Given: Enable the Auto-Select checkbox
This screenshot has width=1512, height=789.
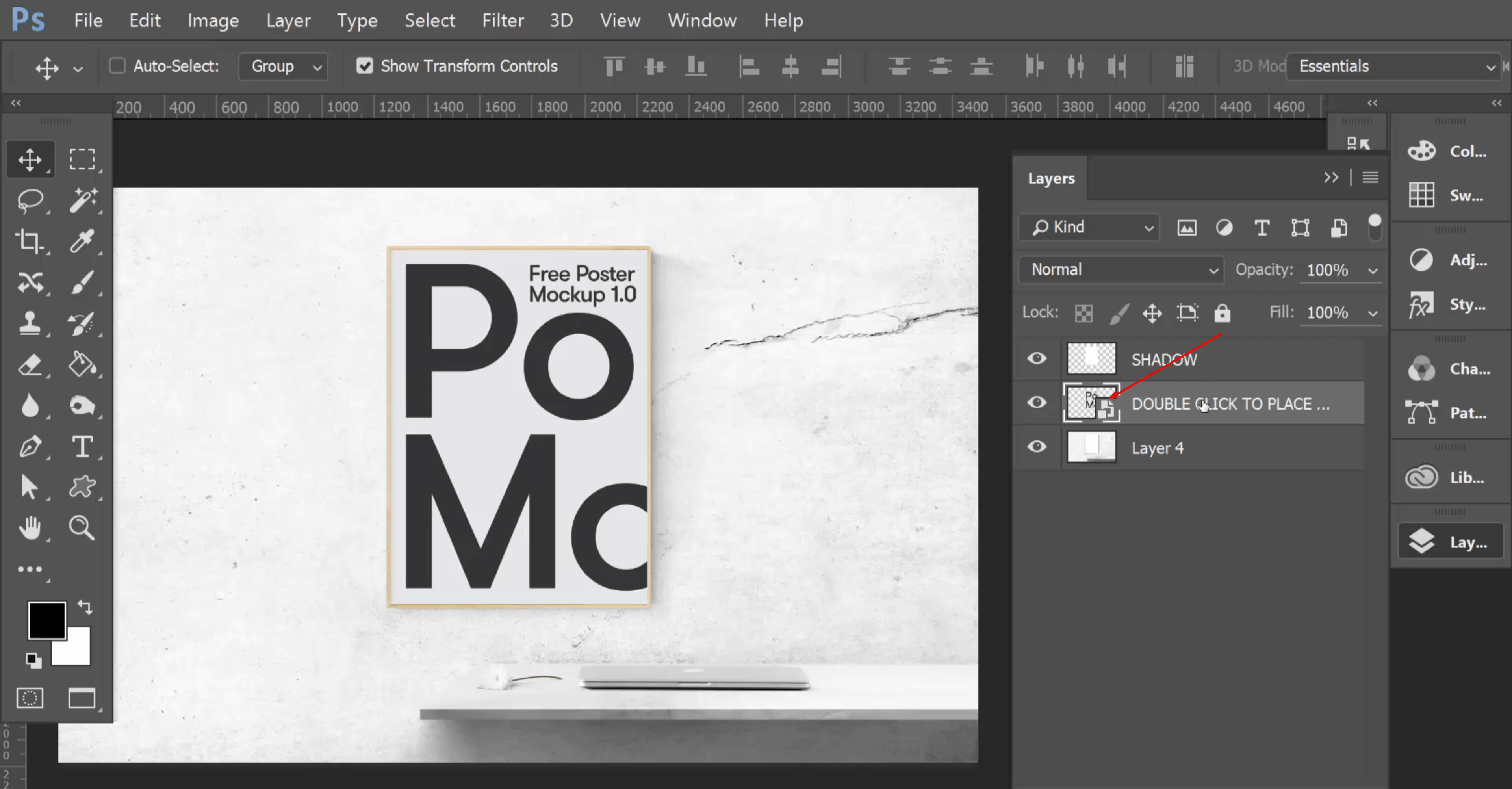Looking at the screenshot, I should pos(117,66).
